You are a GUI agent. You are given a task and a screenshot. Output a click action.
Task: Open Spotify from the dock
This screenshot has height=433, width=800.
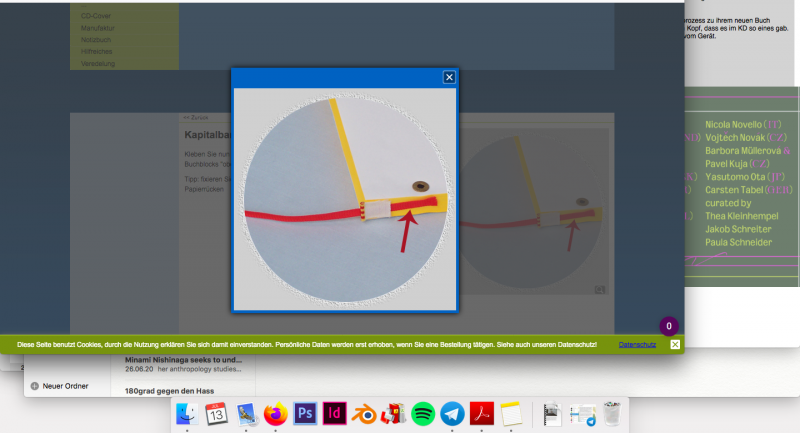tap(423, 413)
